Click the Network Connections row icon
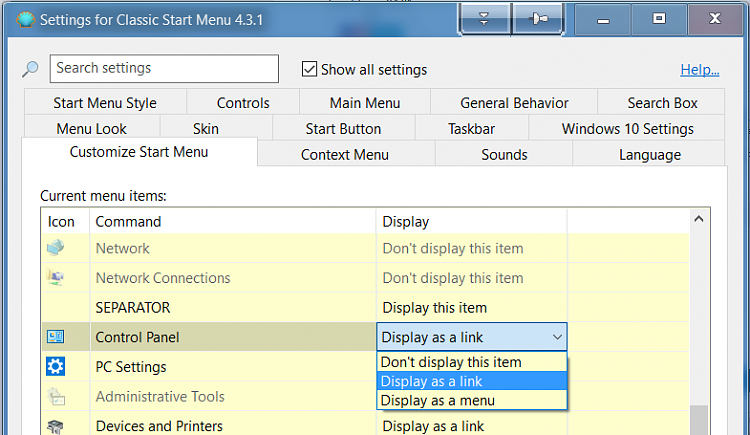Viewport: 750px width, 435px height. (55, 278)
